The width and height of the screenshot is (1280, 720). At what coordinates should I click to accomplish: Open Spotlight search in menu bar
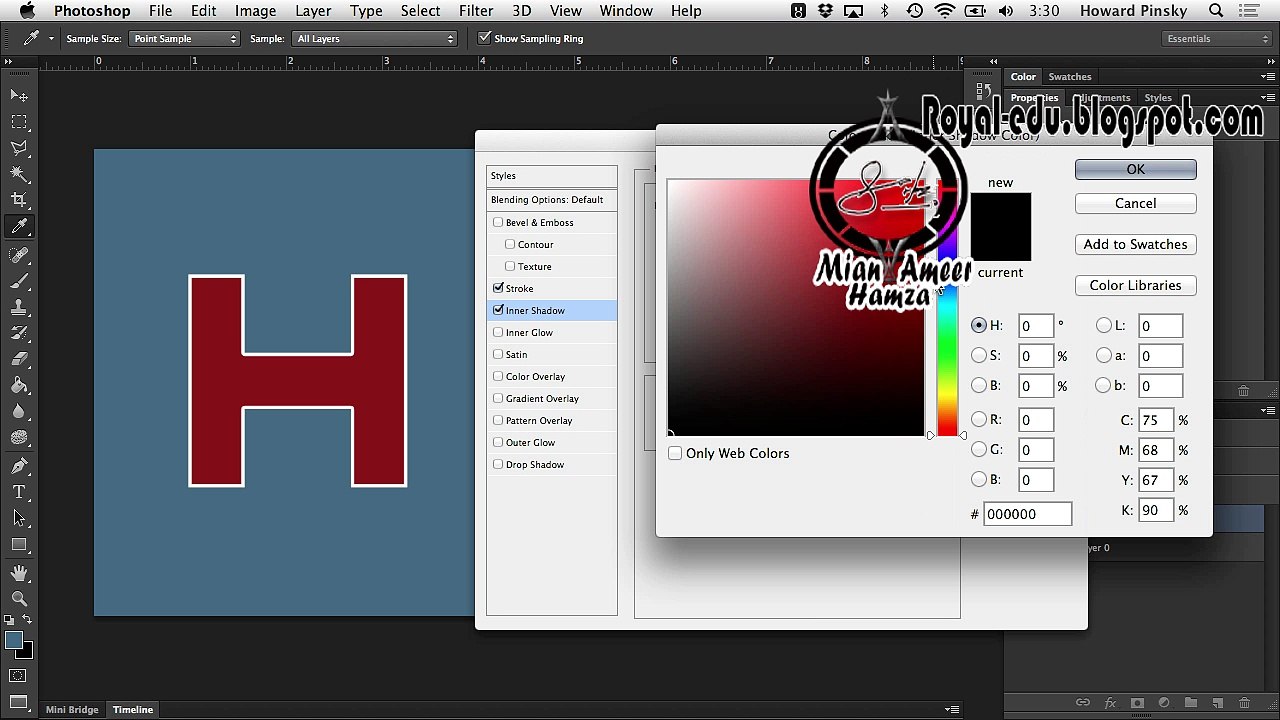click(x=1216, y=11)
